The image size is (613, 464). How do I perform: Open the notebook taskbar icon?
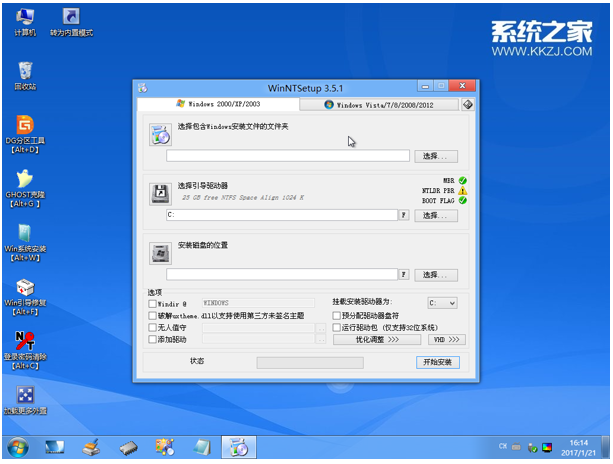coord(202,447)
